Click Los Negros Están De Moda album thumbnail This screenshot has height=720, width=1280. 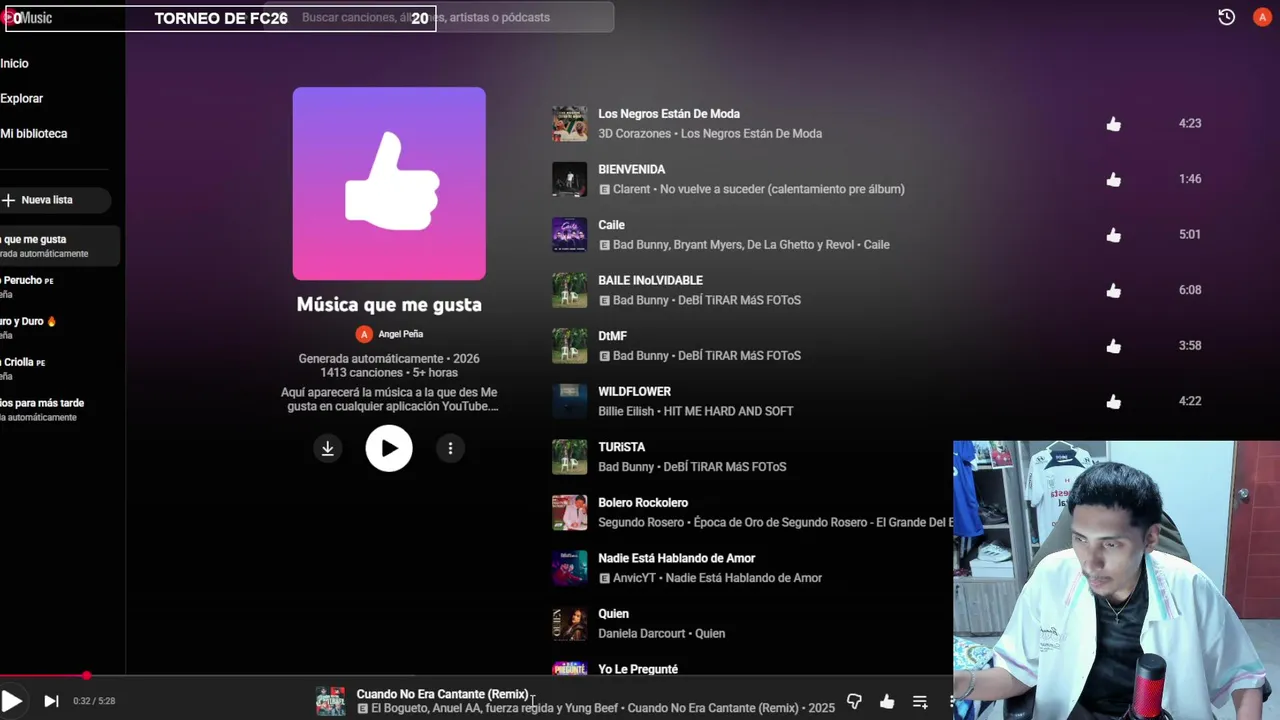(x=569, y=124)
